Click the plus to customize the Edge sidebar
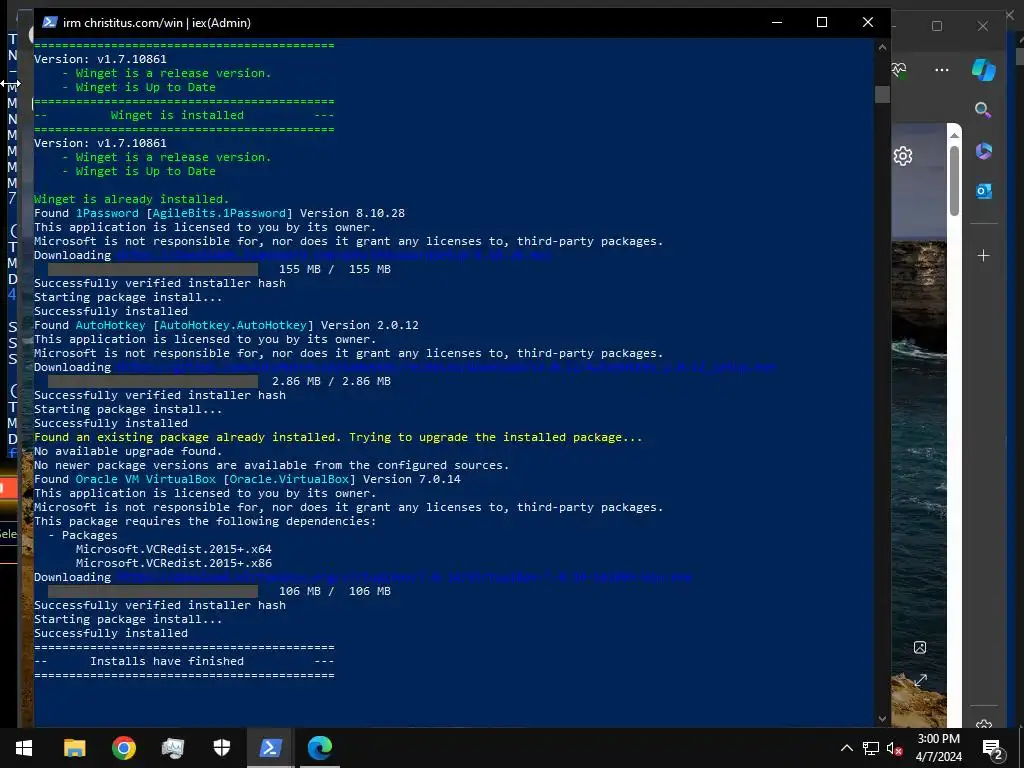This screenshot has height=768, width=1024. tap(984, 255)
